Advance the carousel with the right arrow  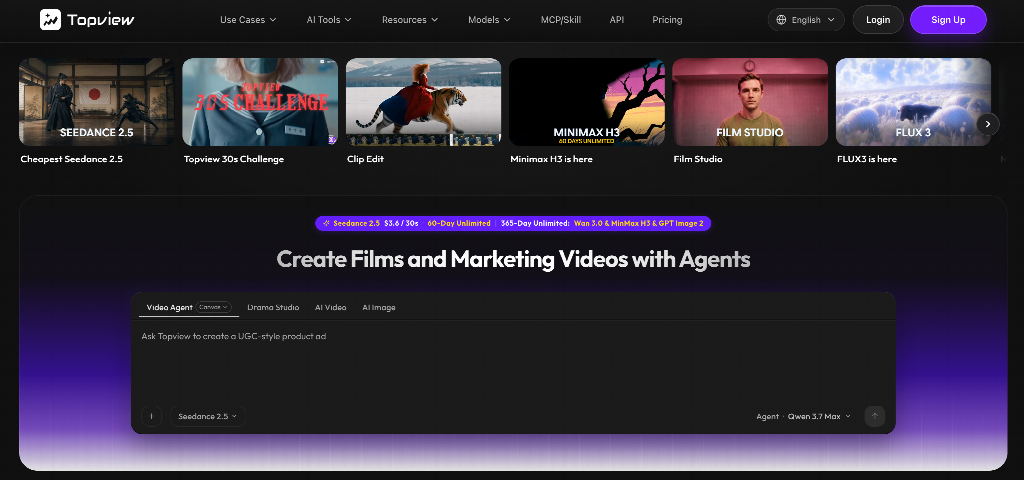988,124
